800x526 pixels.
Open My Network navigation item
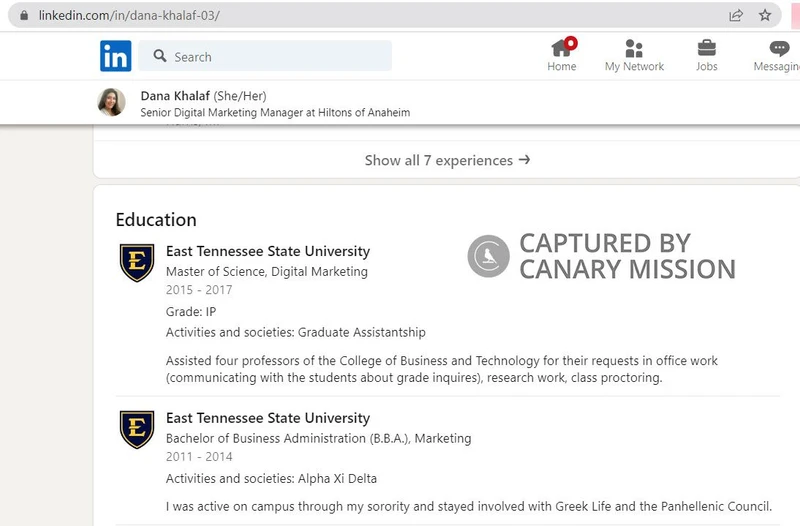634,55
